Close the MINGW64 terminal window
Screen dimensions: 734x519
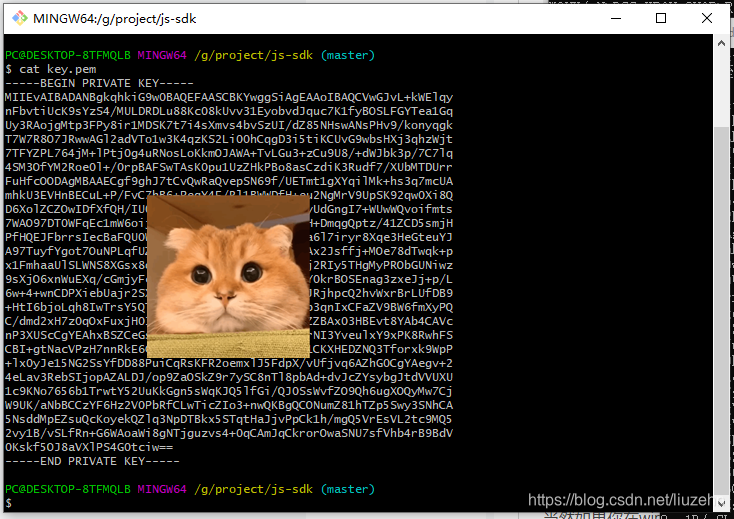point(707,18)
